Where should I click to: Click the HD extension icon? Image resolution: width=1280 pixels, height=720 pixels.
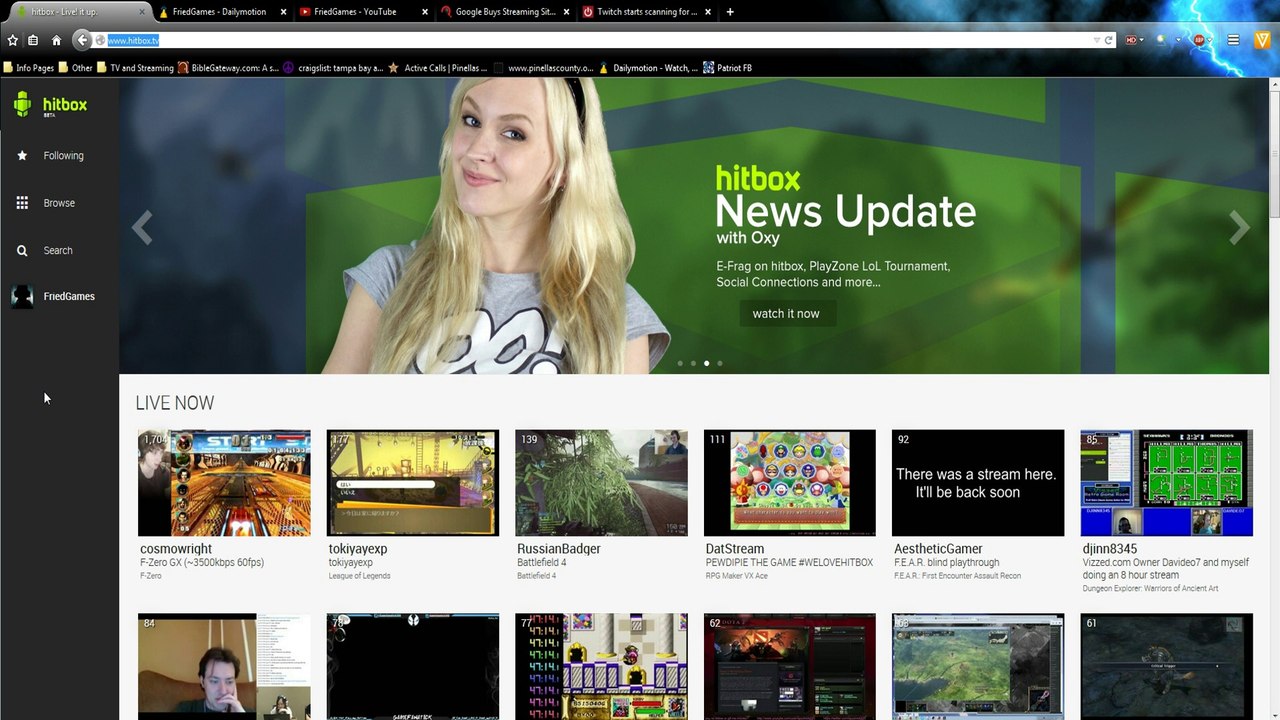(x=1131, y=40)
